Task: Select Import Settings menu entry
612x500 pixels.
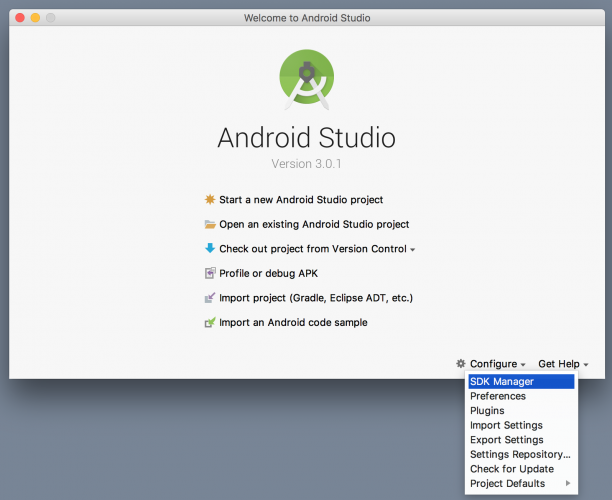Action: (x=506, y=425)
